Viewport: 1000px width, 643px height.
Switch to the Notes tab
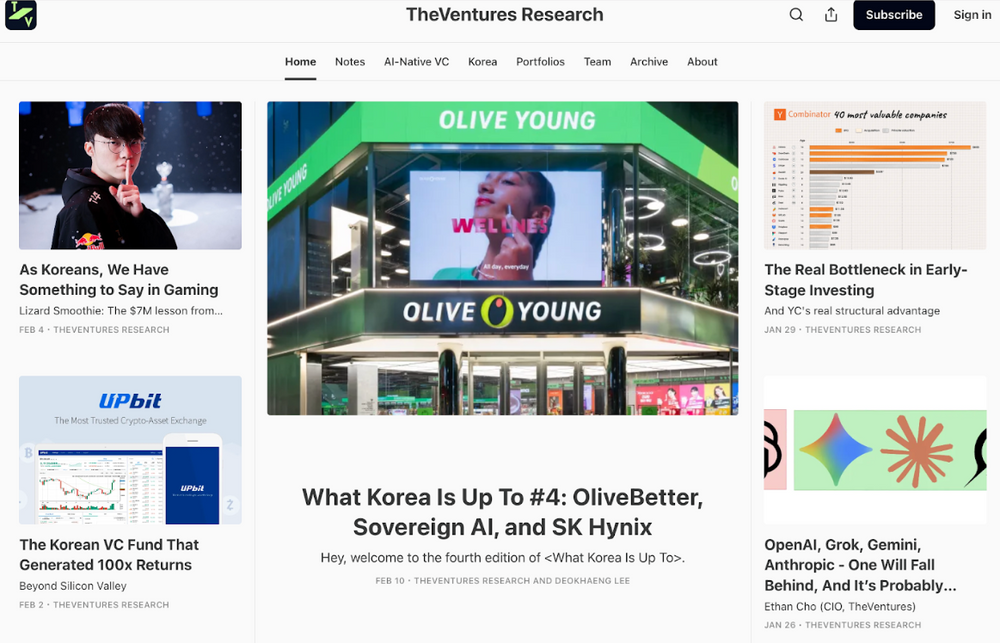[350, 62]
